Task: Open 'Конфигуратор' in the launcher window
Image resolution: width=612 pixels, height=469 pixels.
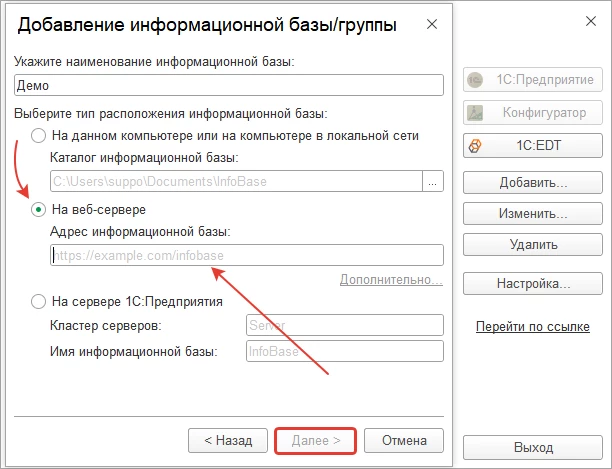Action: (x=533, y=112)
